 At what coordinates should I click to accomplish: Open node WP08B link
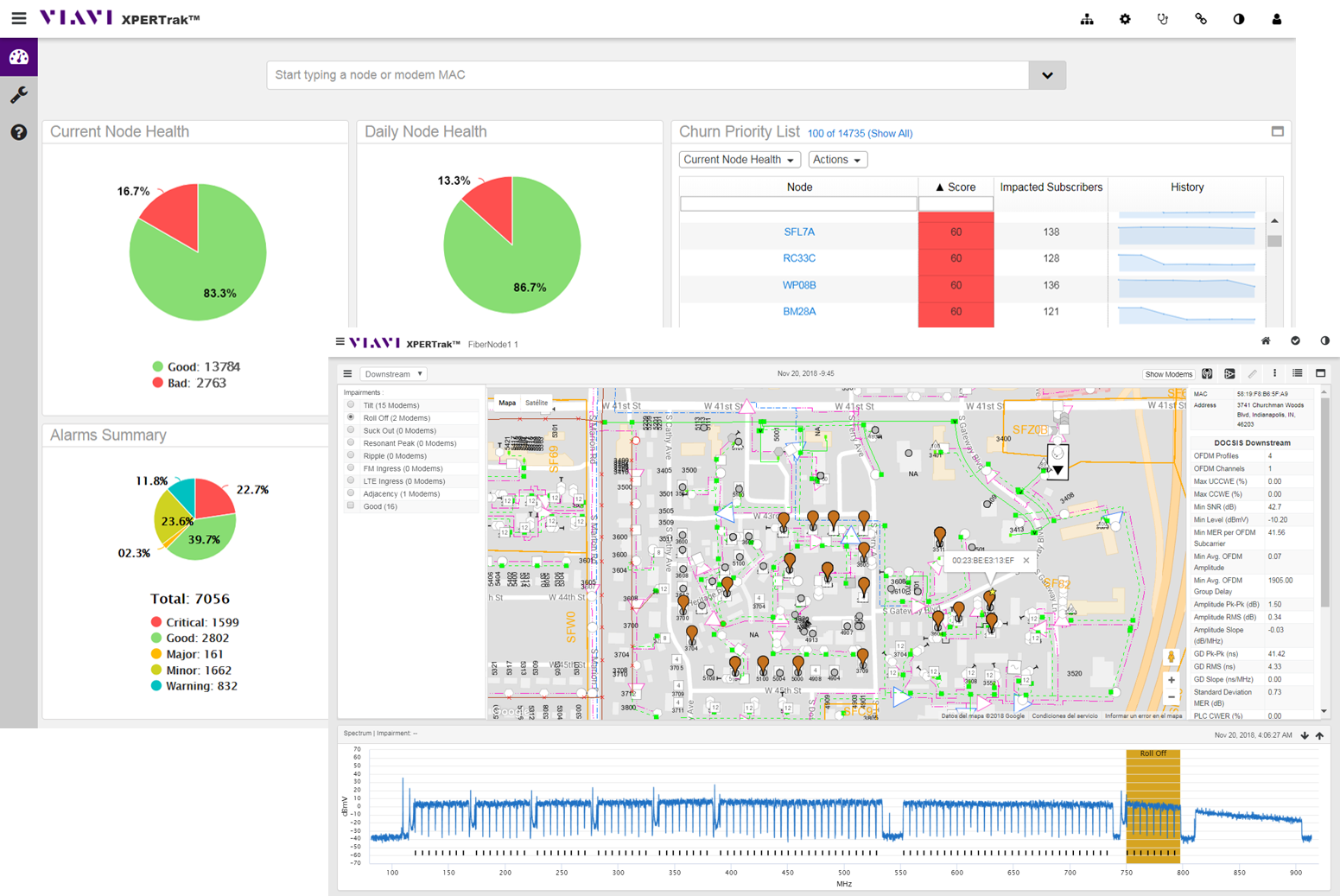[x=799, y=285]
